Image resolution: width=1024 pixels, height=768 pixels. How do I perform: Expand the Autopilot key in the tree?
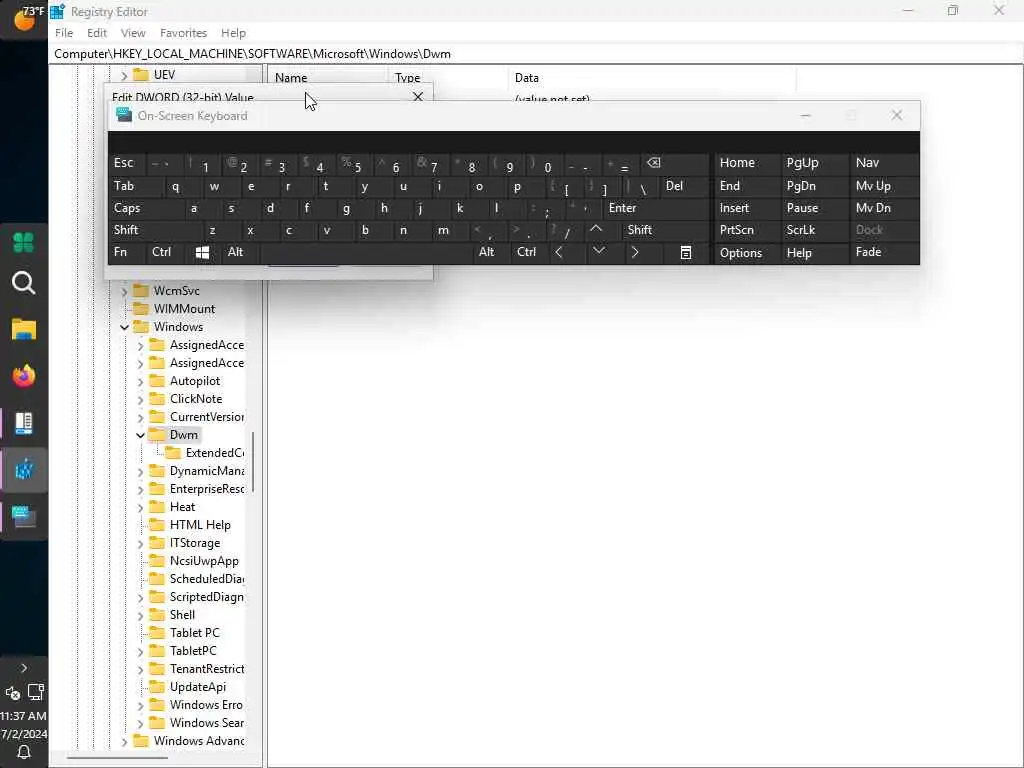click(140, 381)
